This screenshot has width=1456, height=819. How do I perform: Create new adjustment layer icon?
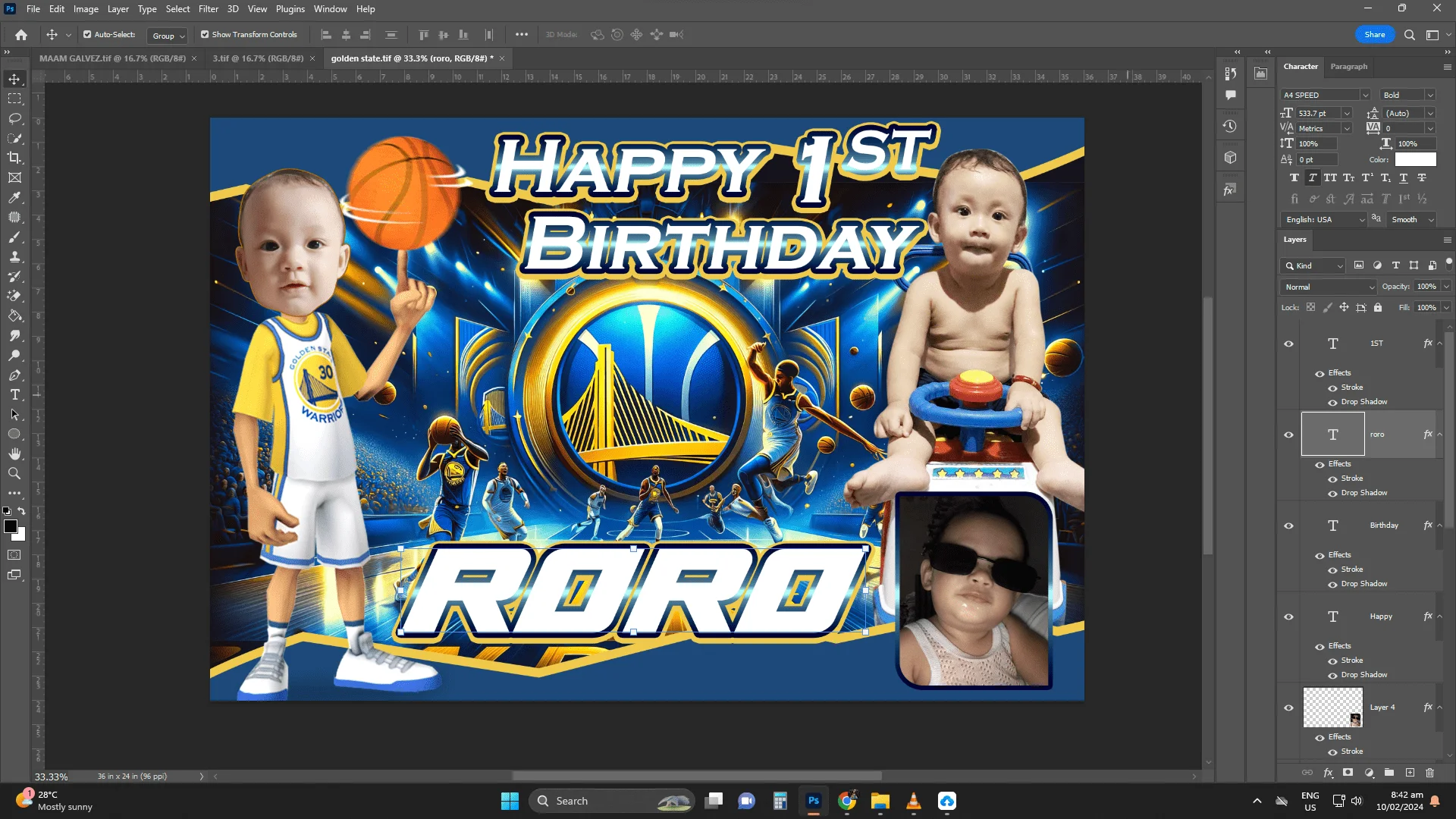click(x=1369, y=773)
